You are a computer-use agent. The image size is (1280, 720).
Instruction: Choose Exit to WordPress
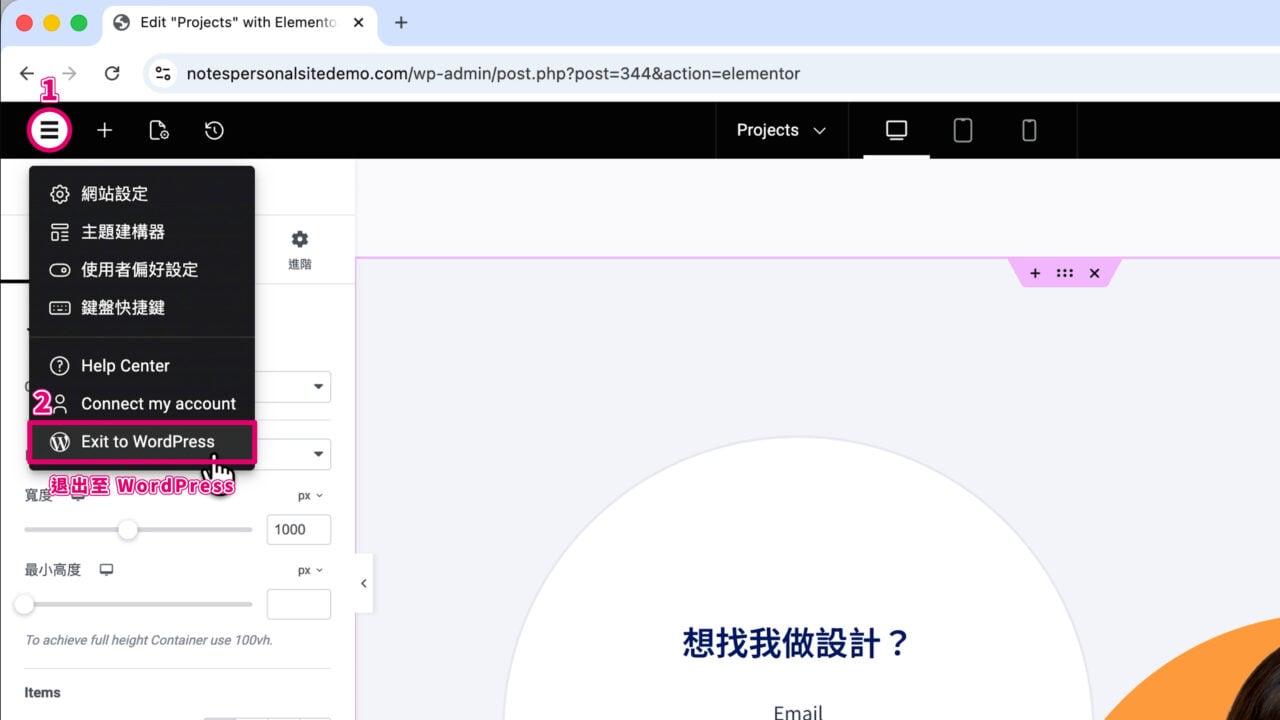(x=142, y=442)
